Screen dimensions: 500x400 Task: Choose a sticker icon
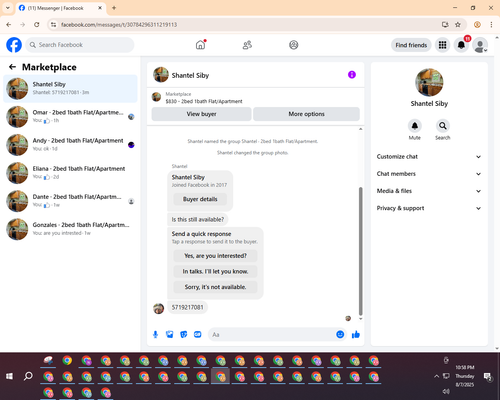click(184, 334)
